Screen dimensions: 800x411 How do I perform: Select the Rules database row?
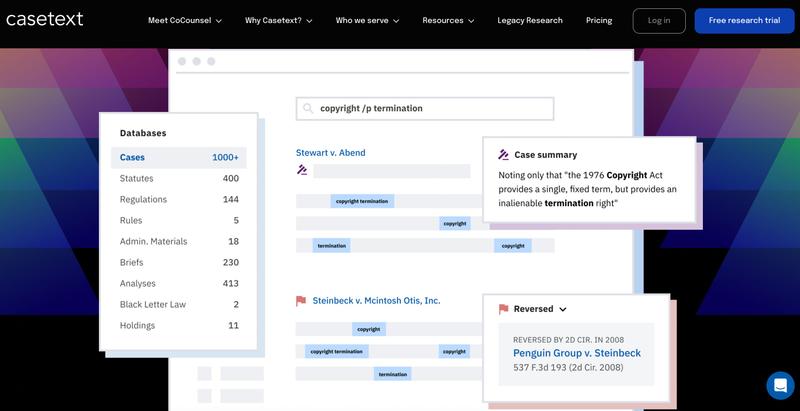179,220
